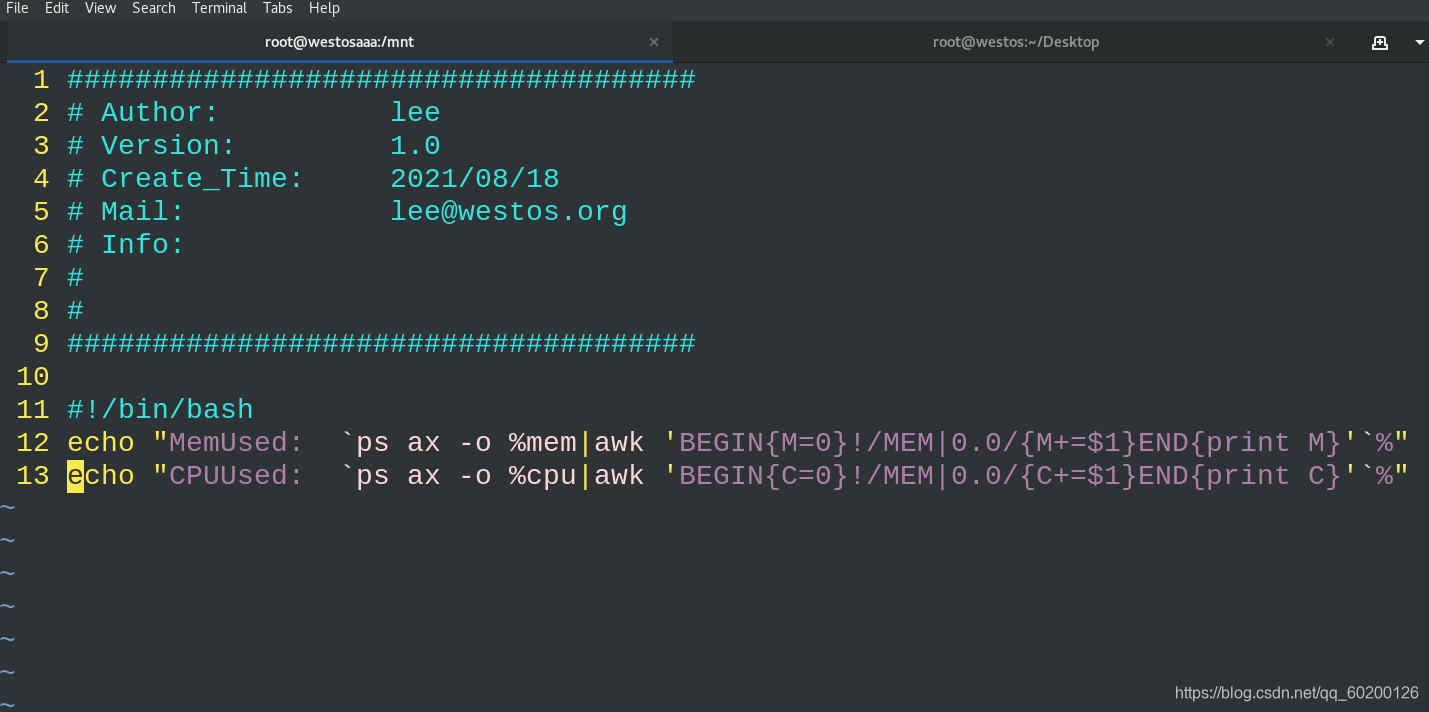Click the new tab icon
The image size is (1429, 712).
tap(1380, 42)
